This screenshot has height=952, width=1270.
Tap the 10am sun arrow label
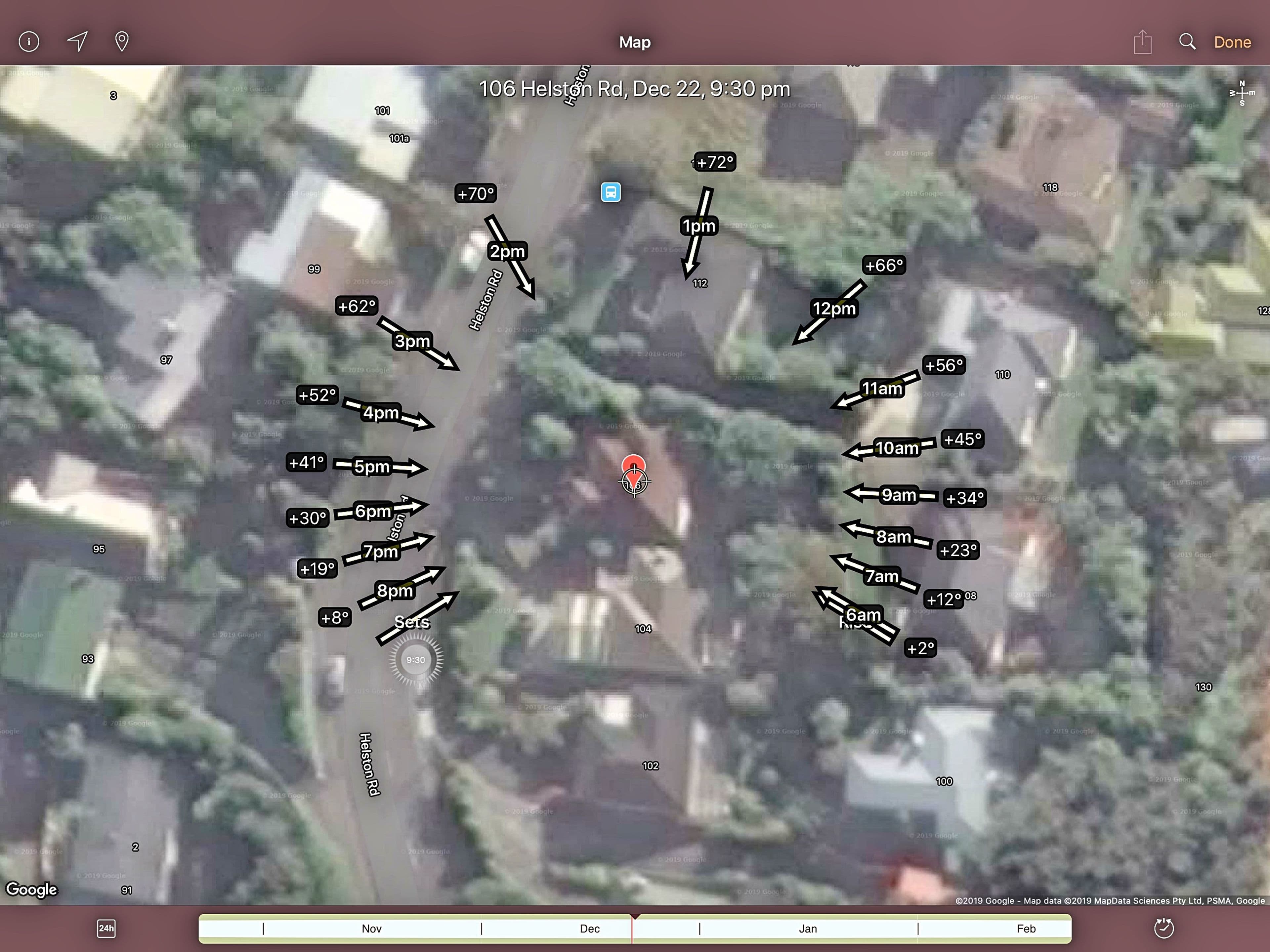pos(897,448)
